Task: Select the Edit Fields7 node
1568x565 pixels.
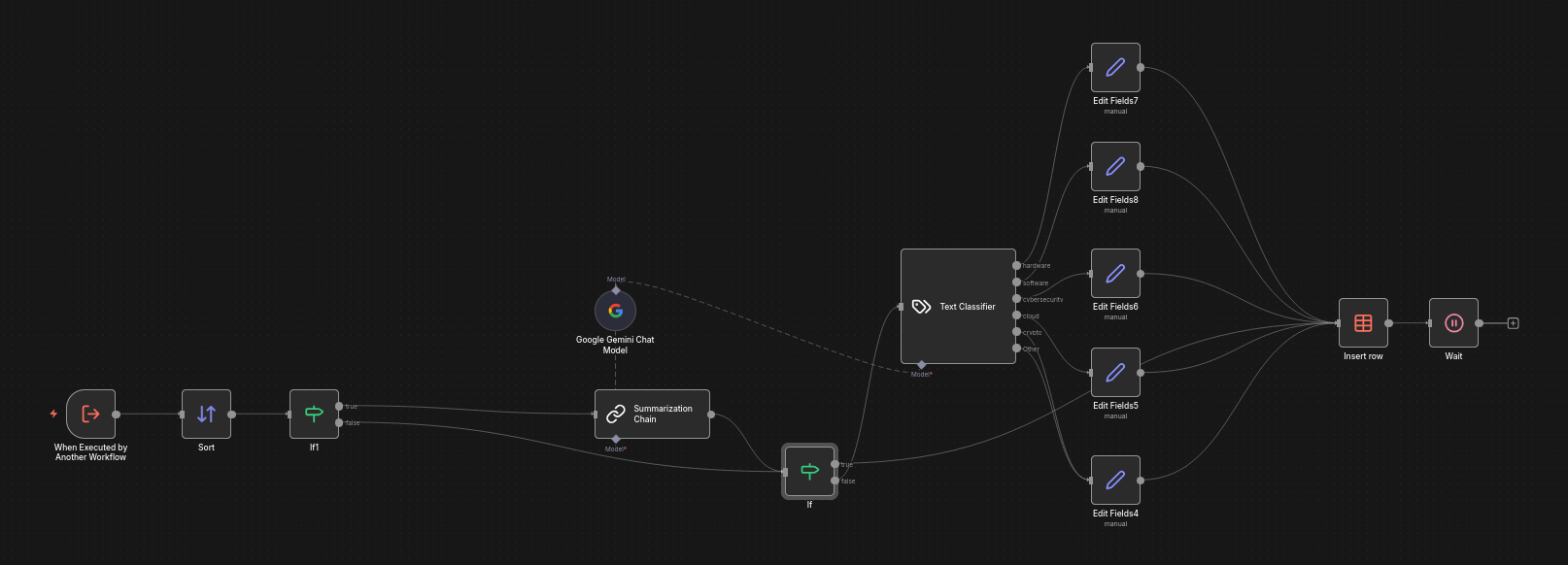Action: point(1115,67)
